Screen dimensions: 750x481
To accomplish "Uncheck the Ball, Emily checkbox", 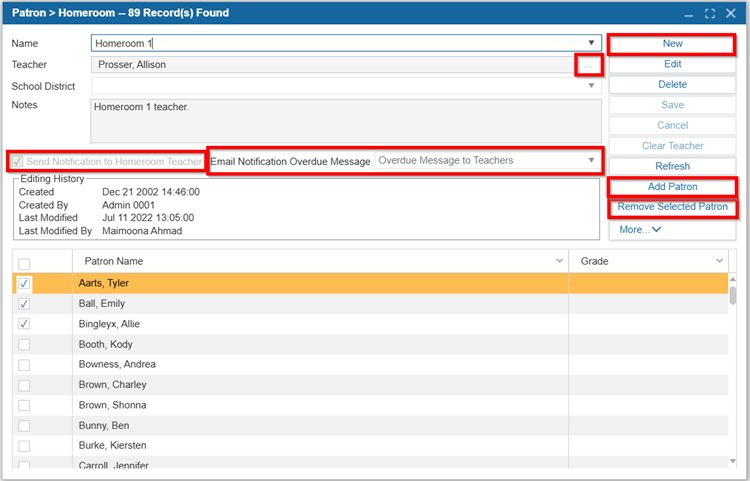I will [24, 304].
